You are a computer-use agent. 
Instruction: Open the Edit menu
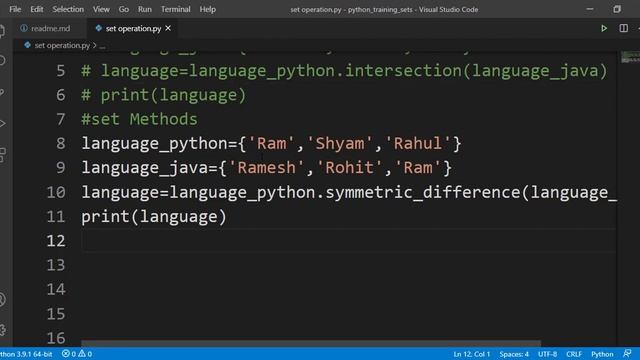[36, 9]
